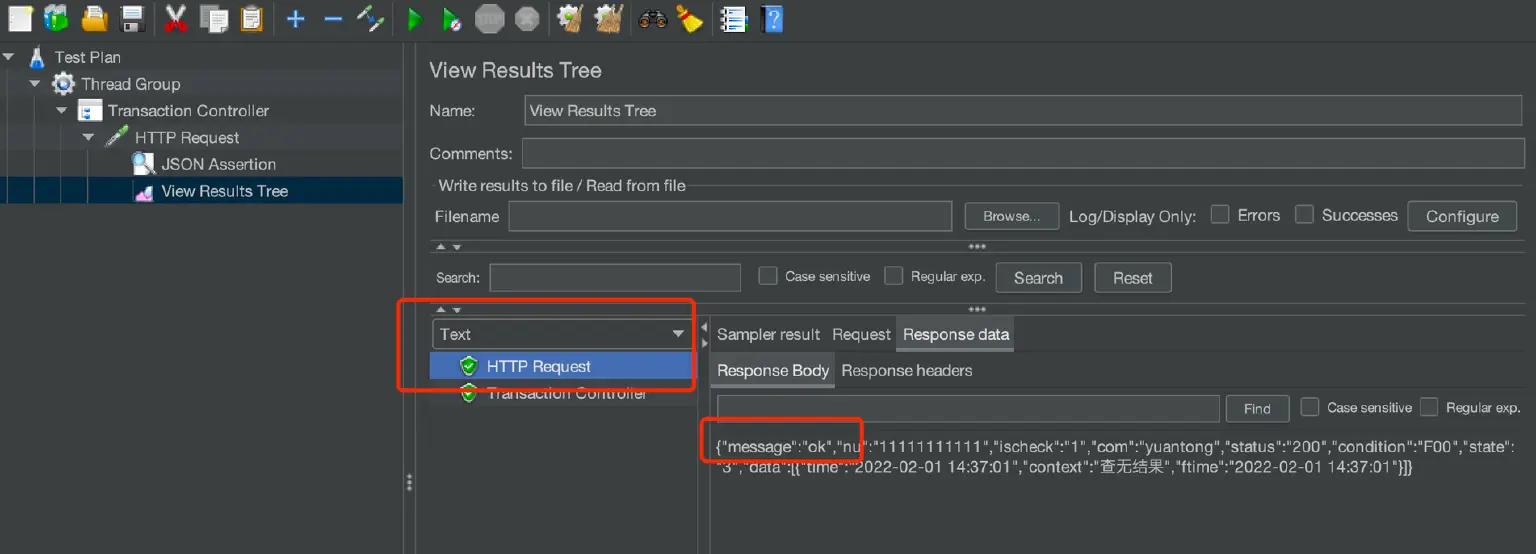
Task: Click the Browse... button
Action: point(1012,216)
